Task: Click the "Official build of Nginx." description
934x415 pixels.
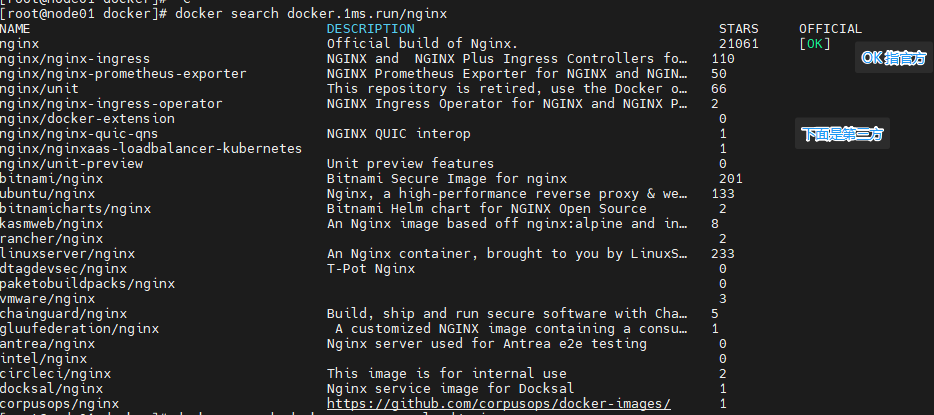Action: coord(422,44)
